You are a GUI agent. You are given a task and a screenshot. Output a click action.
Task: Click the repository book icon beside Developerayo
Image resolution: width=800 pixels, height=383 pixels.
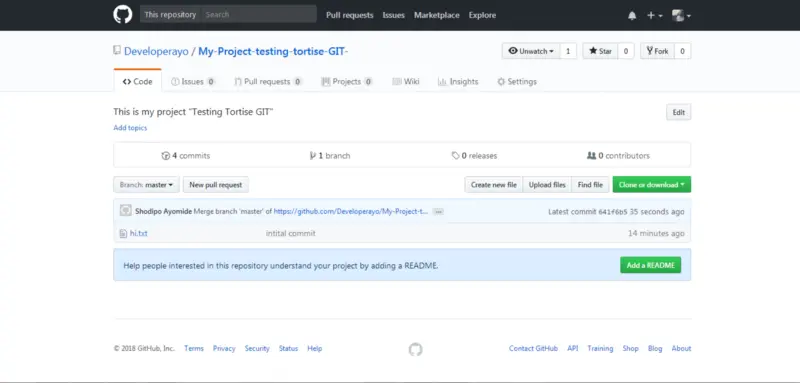tap(117, 50)
